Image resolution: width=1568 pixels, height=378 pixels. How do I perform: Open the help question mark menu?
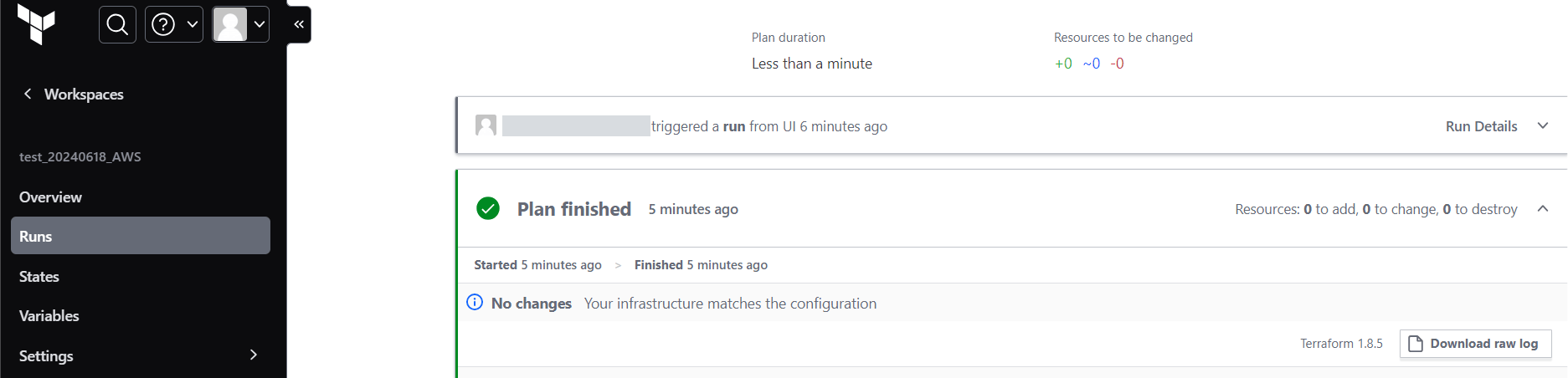tap(174, 24)
